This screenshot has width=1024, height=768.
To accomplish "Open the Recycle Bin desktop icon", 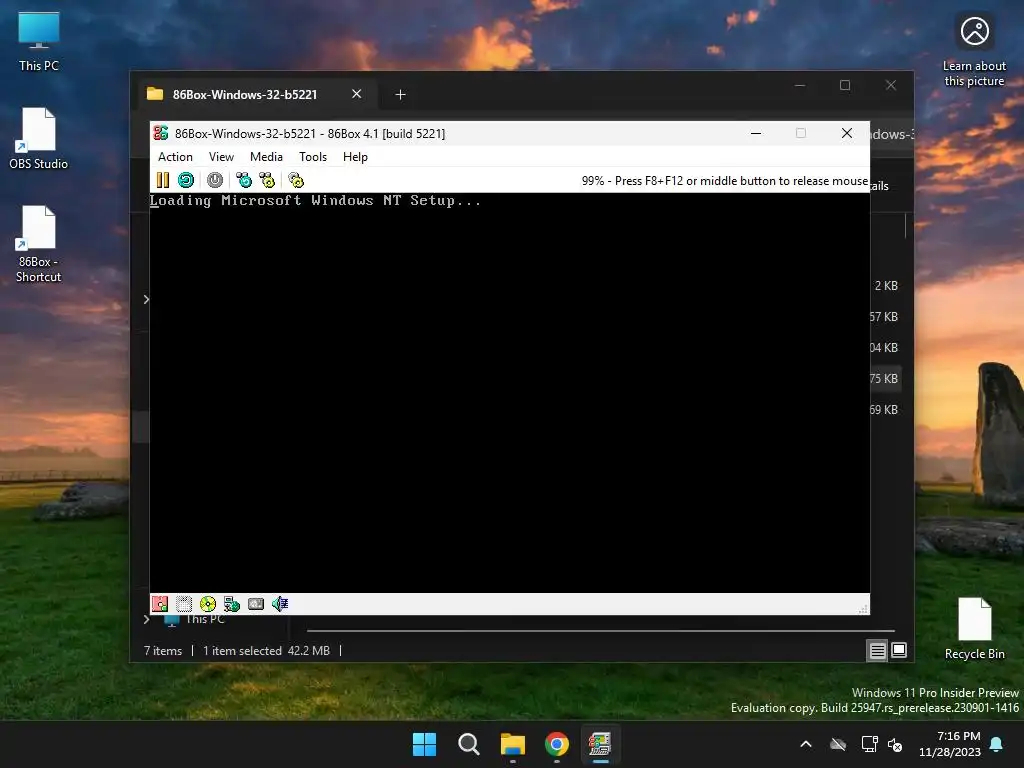I will pos(974,629).
